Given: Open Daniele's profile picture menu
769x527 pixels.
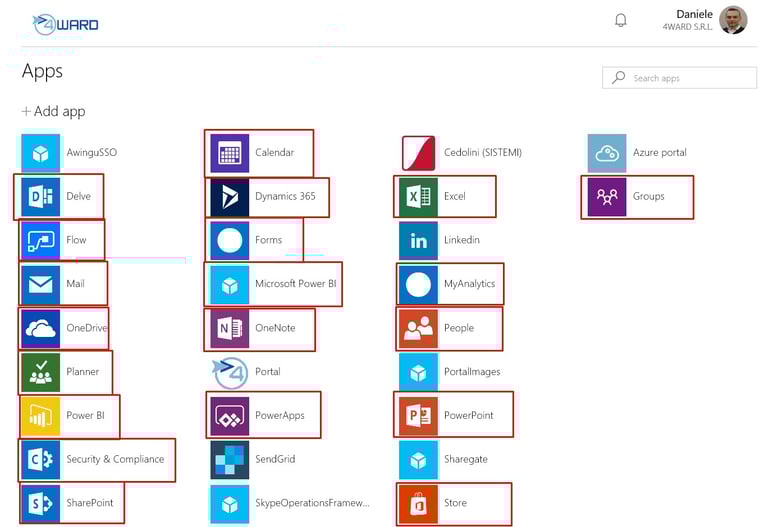Looking at the screenshot, I should point(733,20).
